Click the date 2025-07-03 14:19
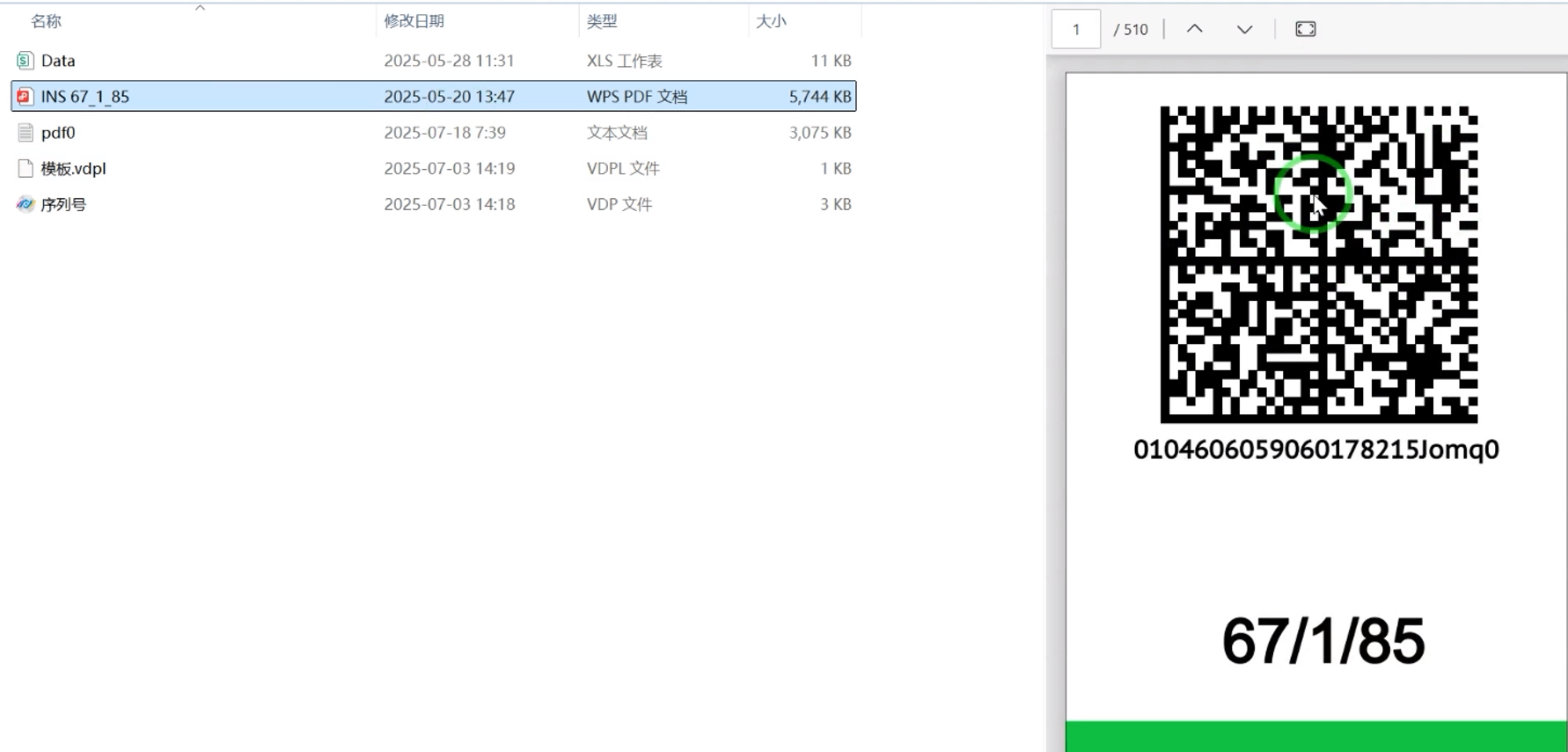Image resolution: width=1568 pixels, height=752 pixels. tap(449, 168)
